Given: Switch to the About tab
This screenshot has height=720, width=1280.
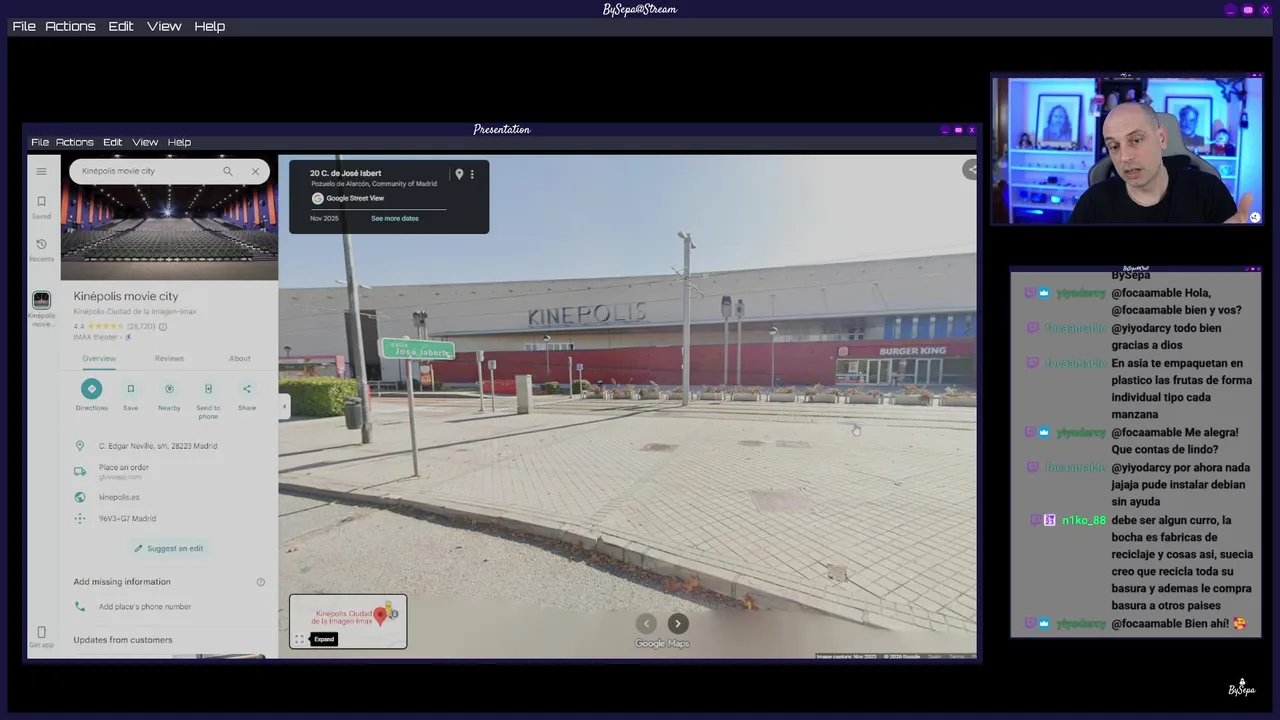Looking at the screenshot, I should click(240, 358).
